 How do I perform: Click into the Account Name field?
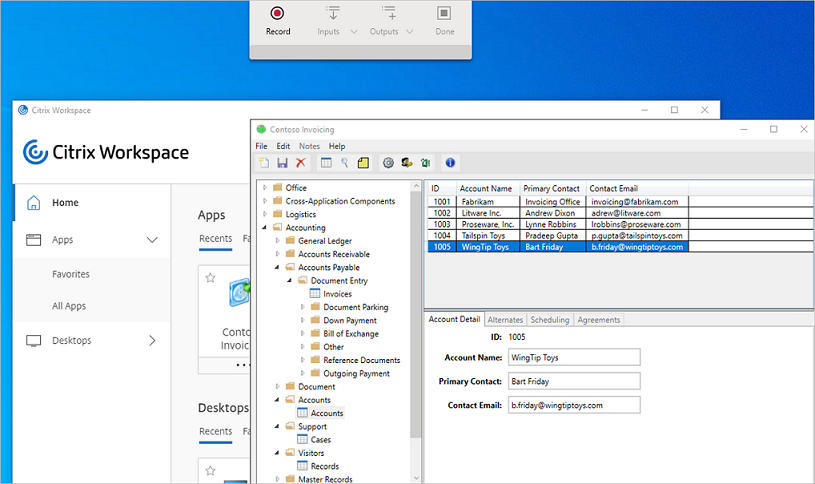(x=574, y=357)
